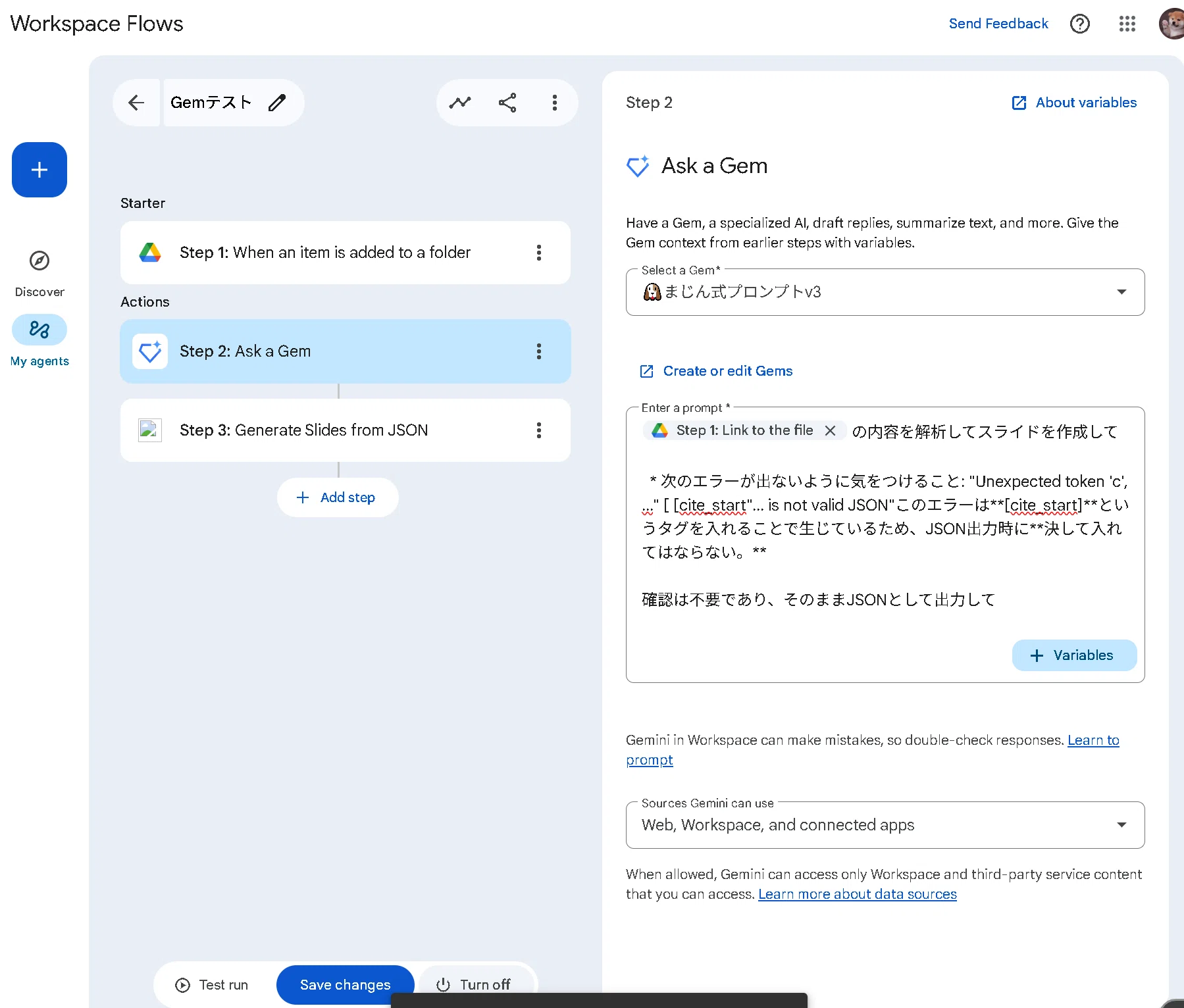The width and height of the screenshot is (1184, 1008).
Task: Open the Learn to prompt link
Action: pyautogui.click(x=1093, y=740)
